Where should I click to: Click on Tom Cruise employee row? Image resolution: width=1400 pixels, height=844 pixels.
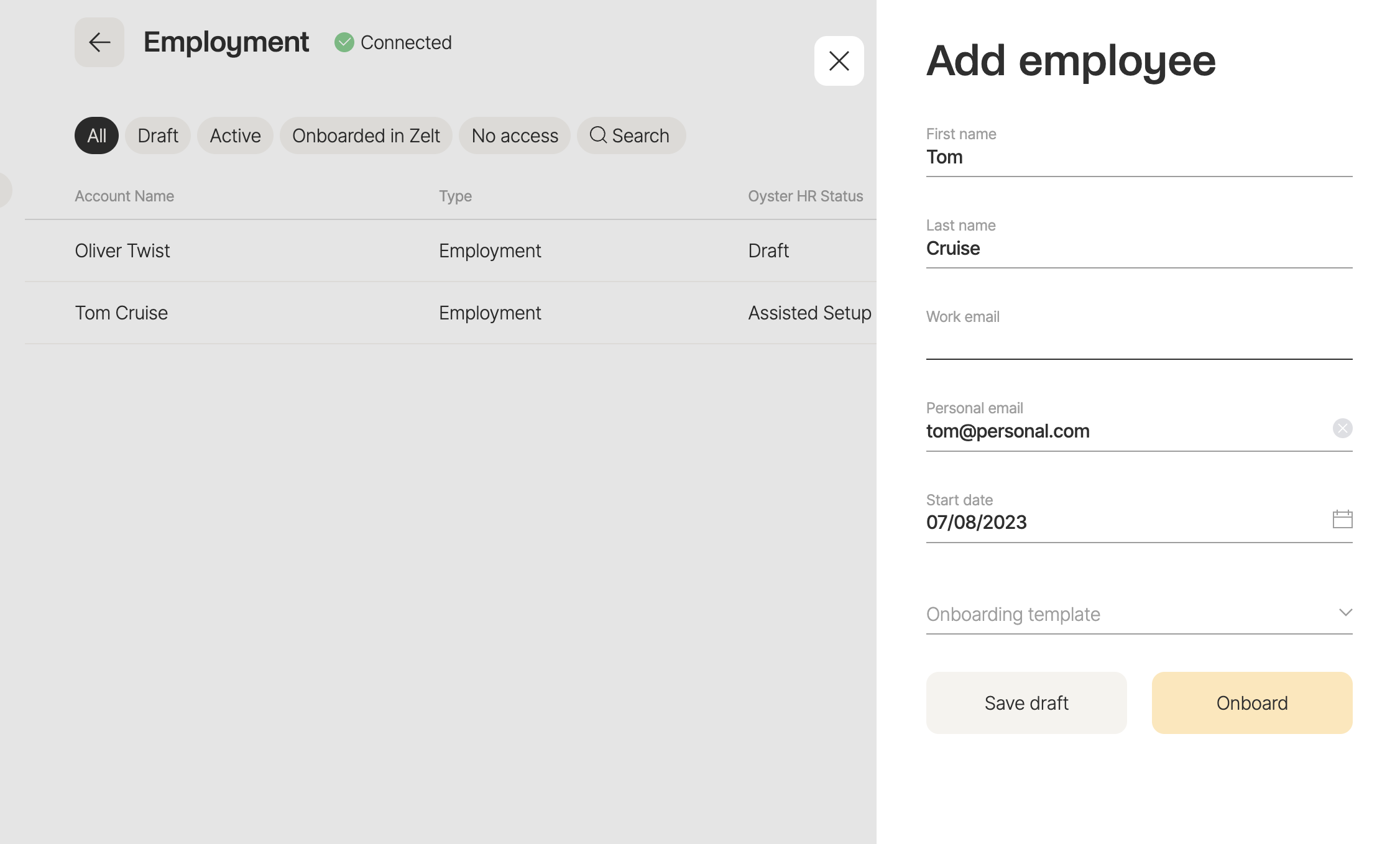click(x=438, y=312)
